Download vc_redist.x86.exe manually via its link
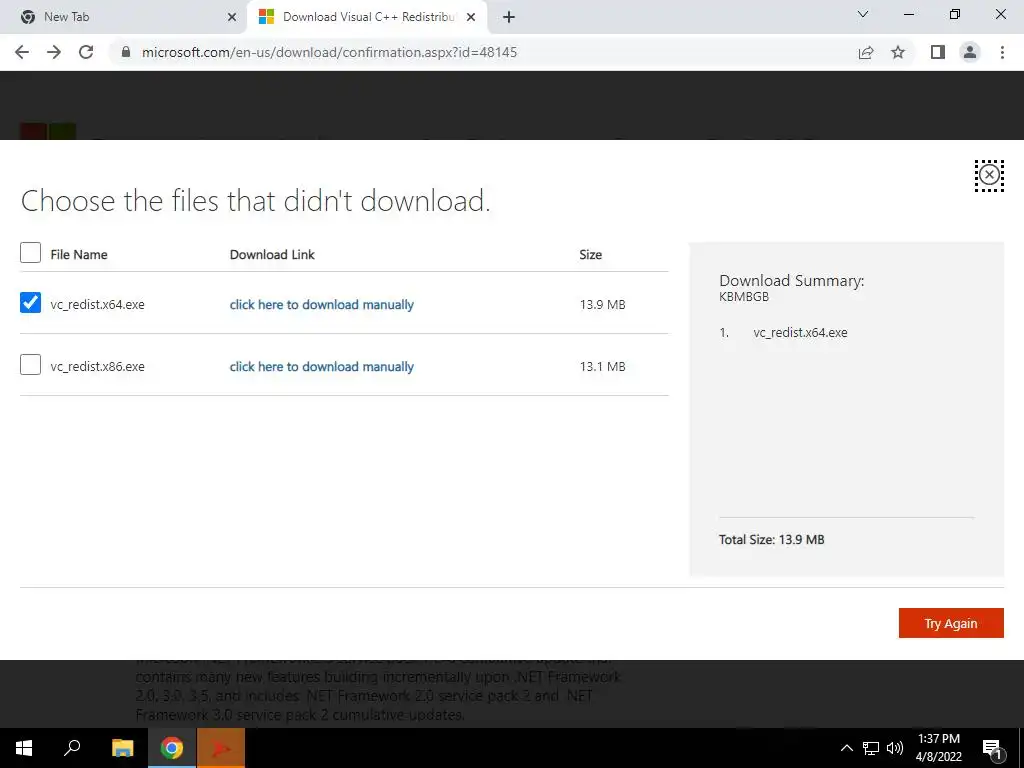The width and height of the screenshot is (1024, 768). pyautogui.click(x=321, y=366)
